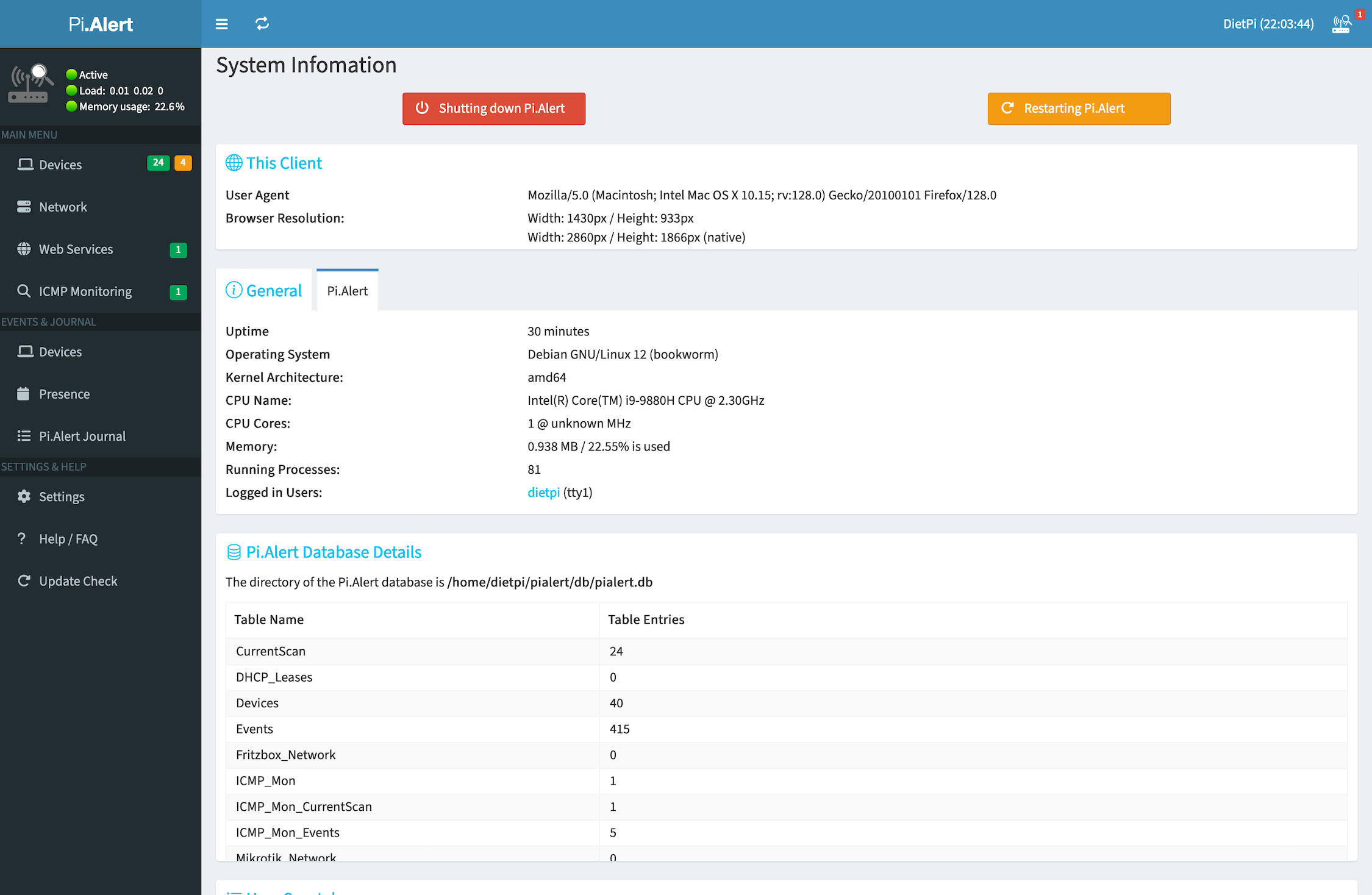This screenshot has width=1372, height=895.
Task: Open the Settings menu item
Action: tap(60, 496)
